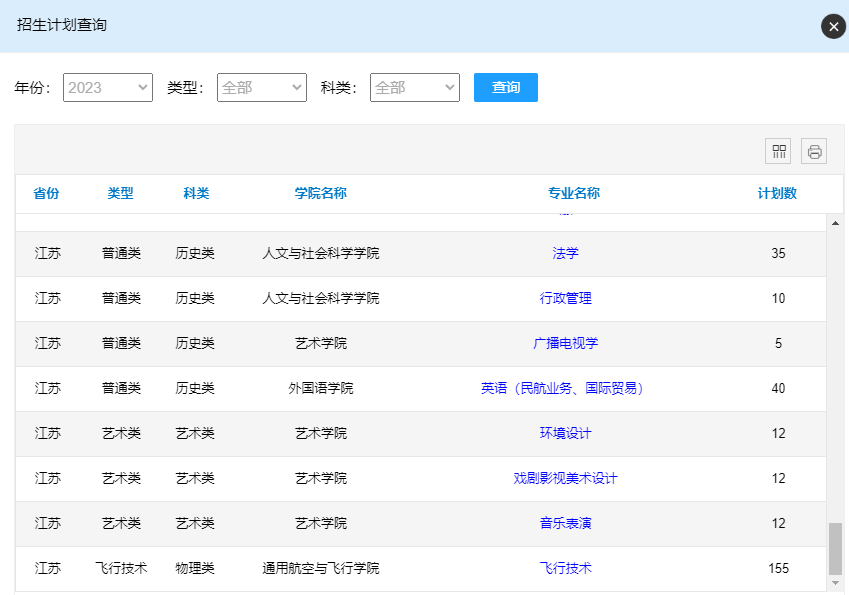Click plan count 35
Image resolution: width=849 pixels, height=595 pixels.
point(778,253)
